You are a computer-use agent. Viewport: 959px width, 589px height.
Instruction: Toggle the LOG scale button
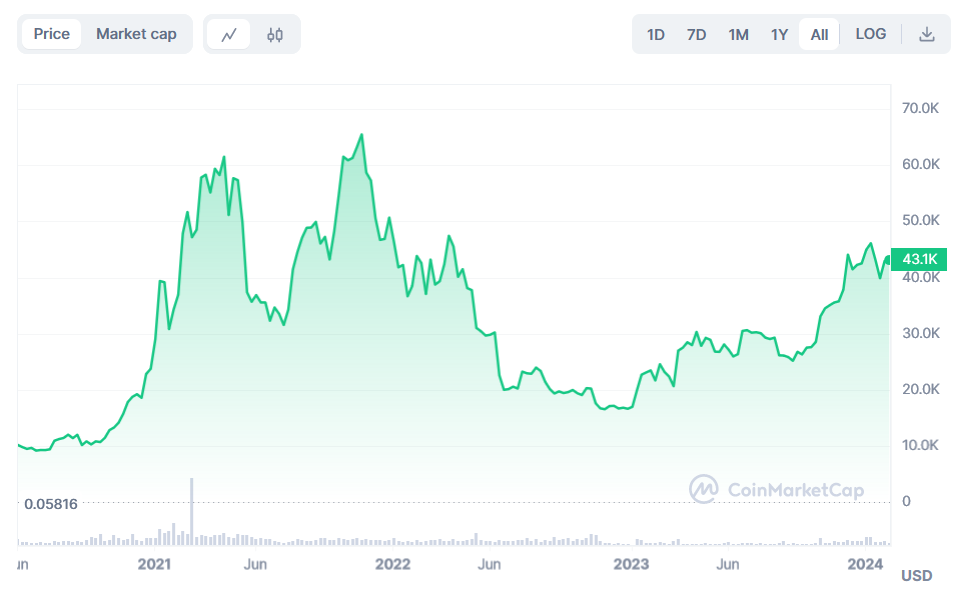(x=870, y=34)
